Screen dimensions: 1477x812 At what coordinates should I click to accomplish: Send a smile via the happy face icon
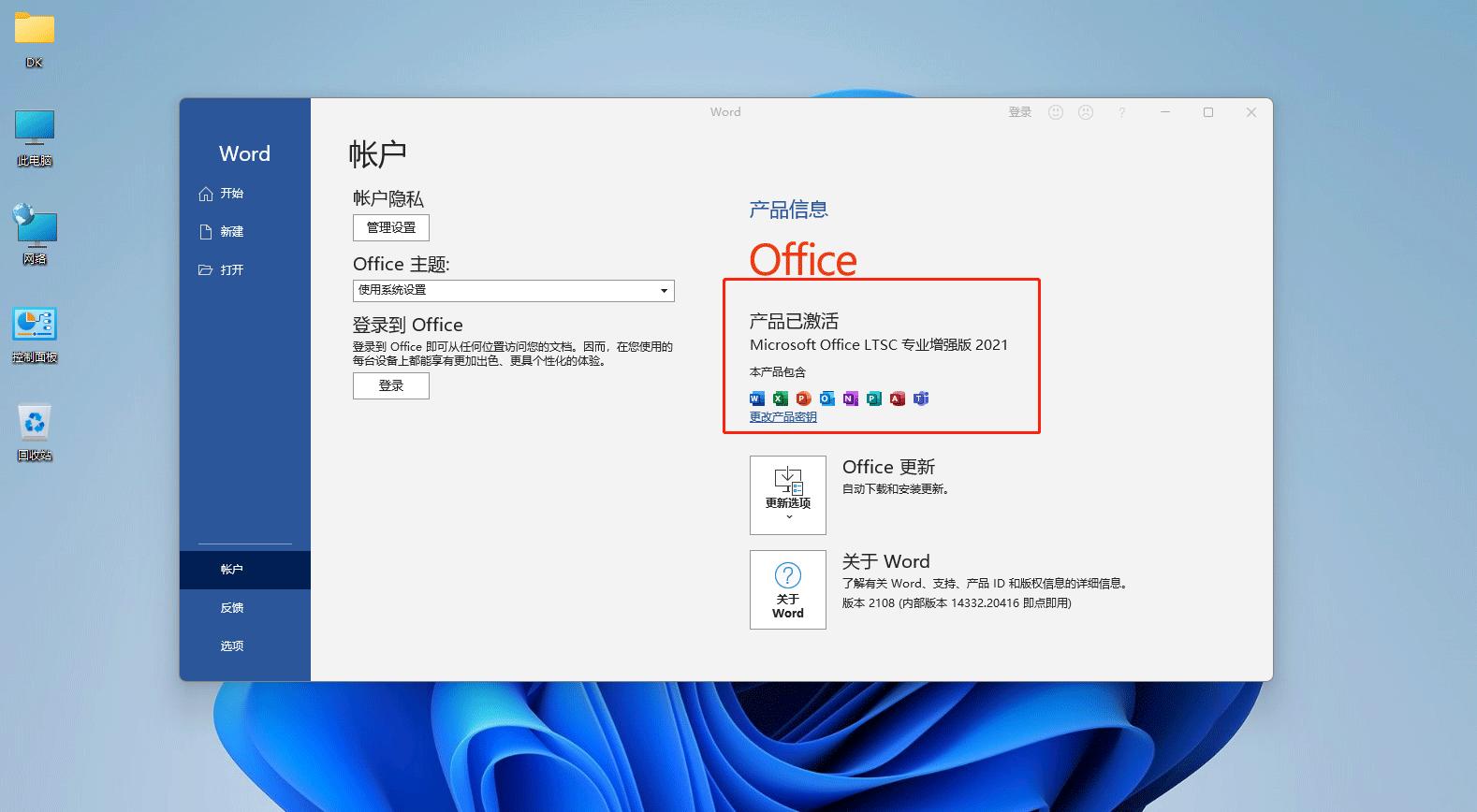tap(1056, 112)
